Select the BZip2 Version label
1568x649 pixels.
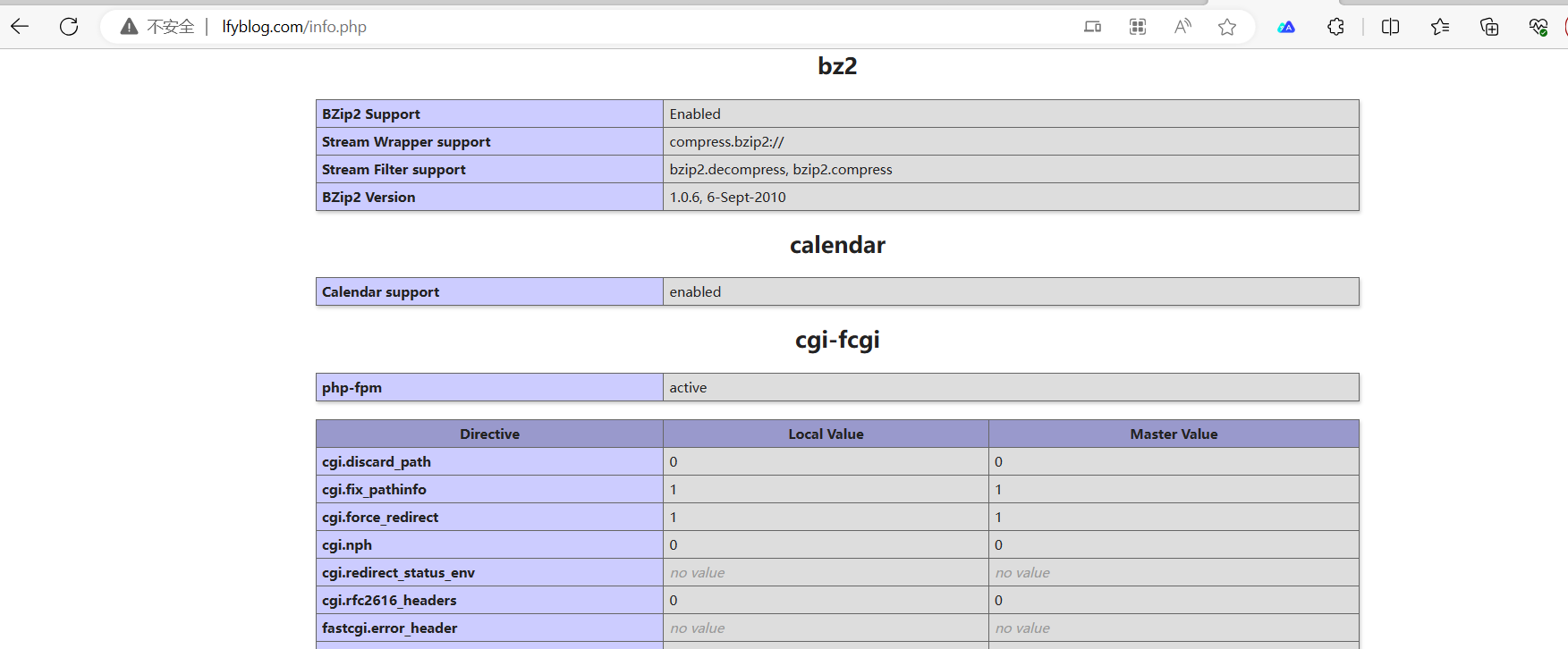[x=369, y=197]
